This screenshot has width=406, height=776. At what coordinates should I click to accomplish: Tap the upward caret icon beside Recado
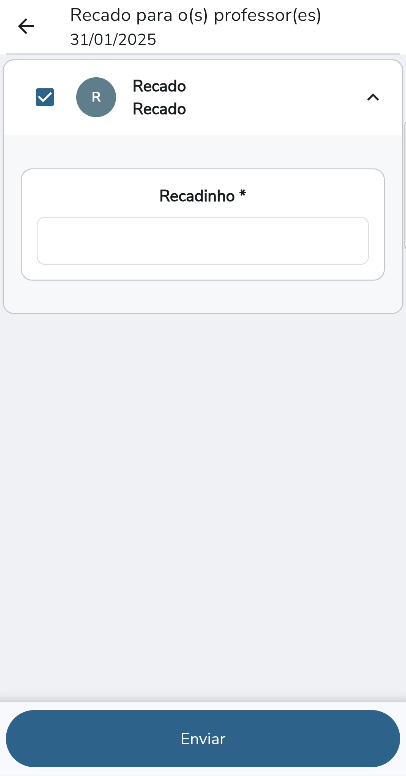point(373,97)
